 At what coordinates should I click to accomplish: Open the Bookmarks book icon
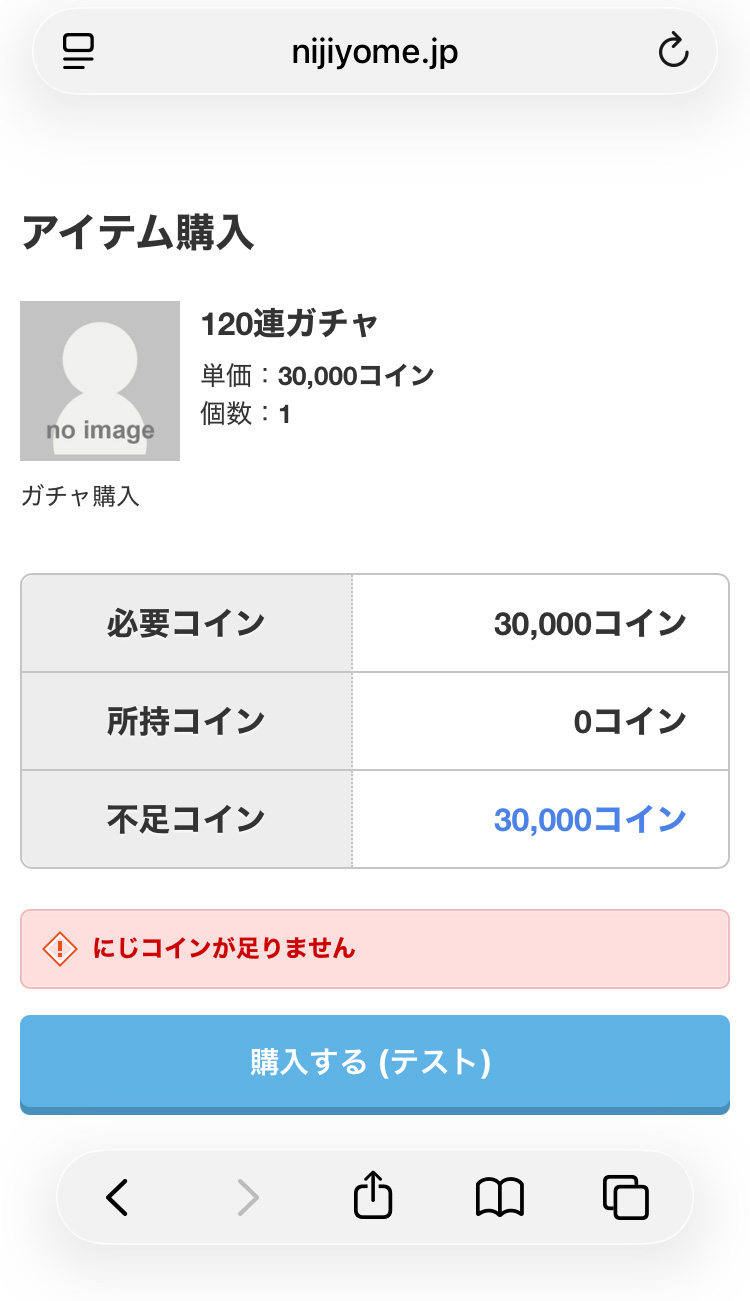coord(500,1197)
